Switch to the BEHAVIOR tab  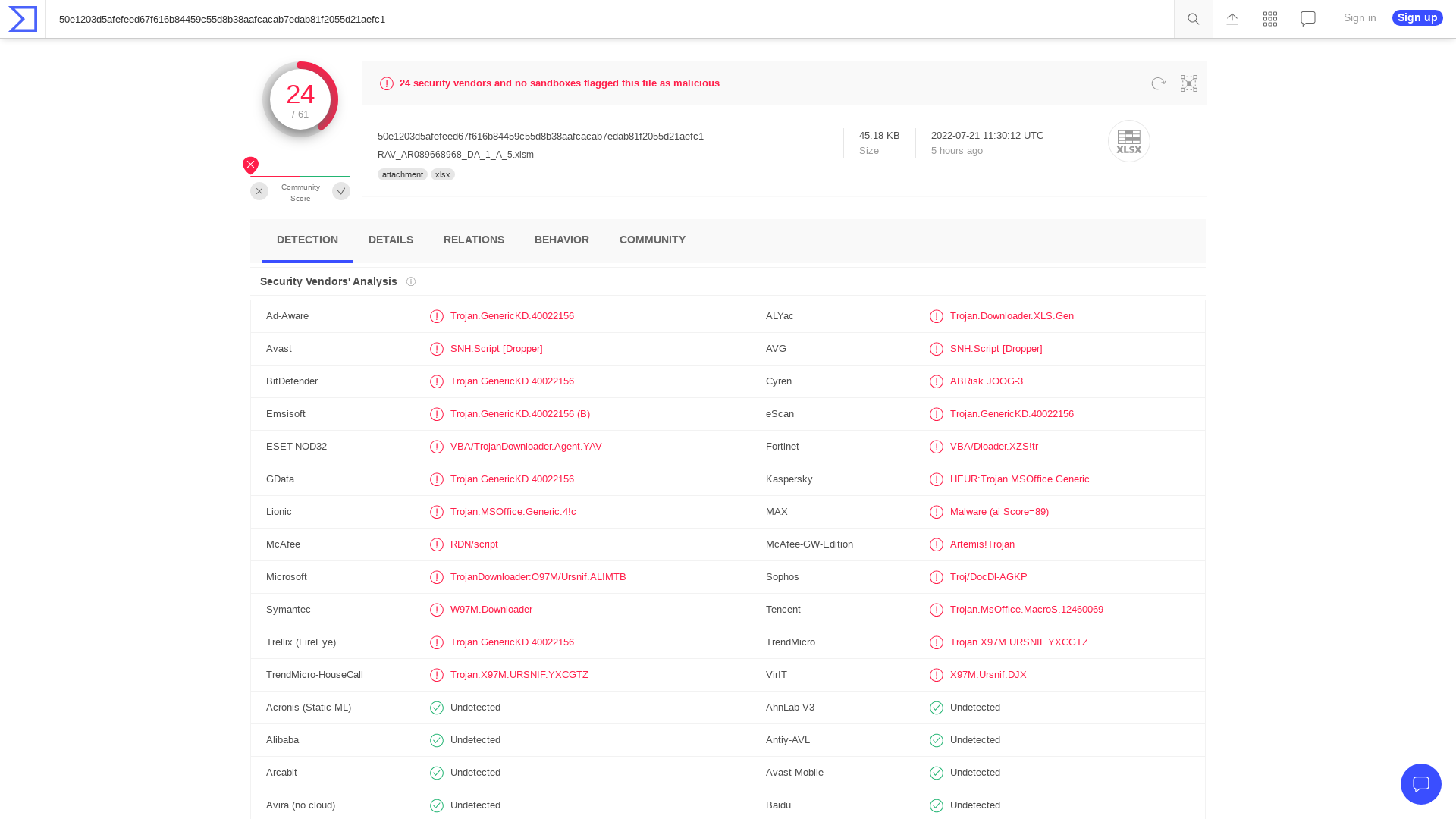(561, 240)
